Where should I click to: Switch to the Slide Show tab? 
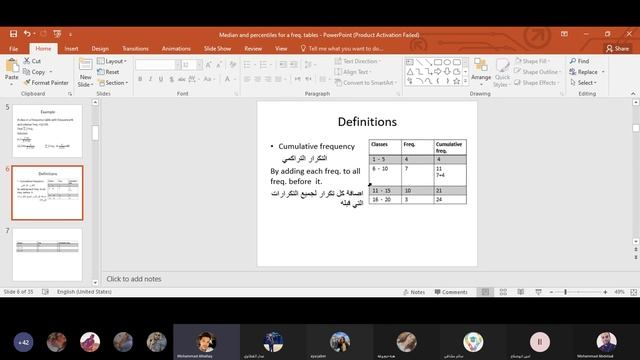click(217, 49)
